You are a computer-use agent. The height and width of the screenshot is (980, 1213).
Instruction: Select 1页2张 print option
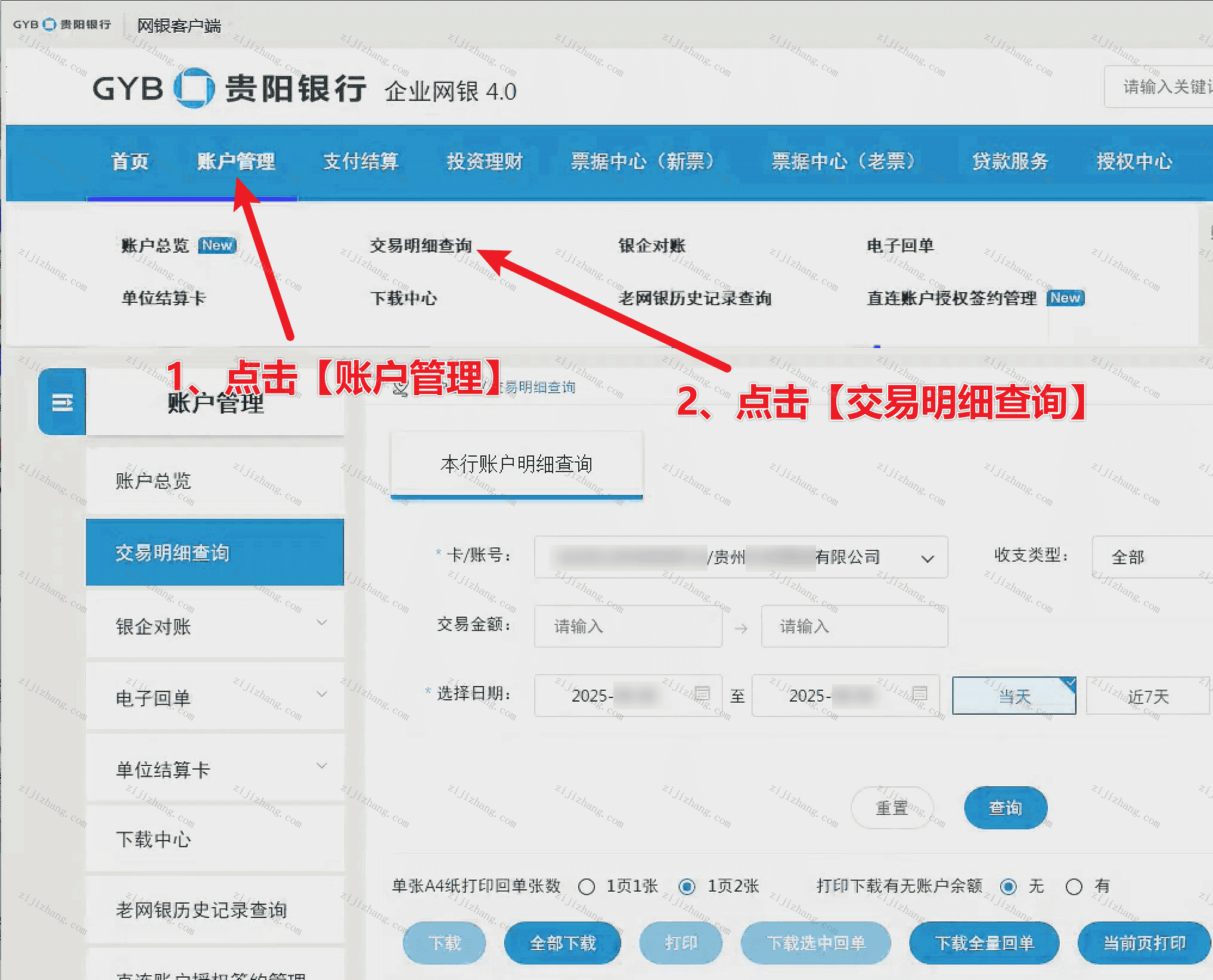click(x=687, y=887)
